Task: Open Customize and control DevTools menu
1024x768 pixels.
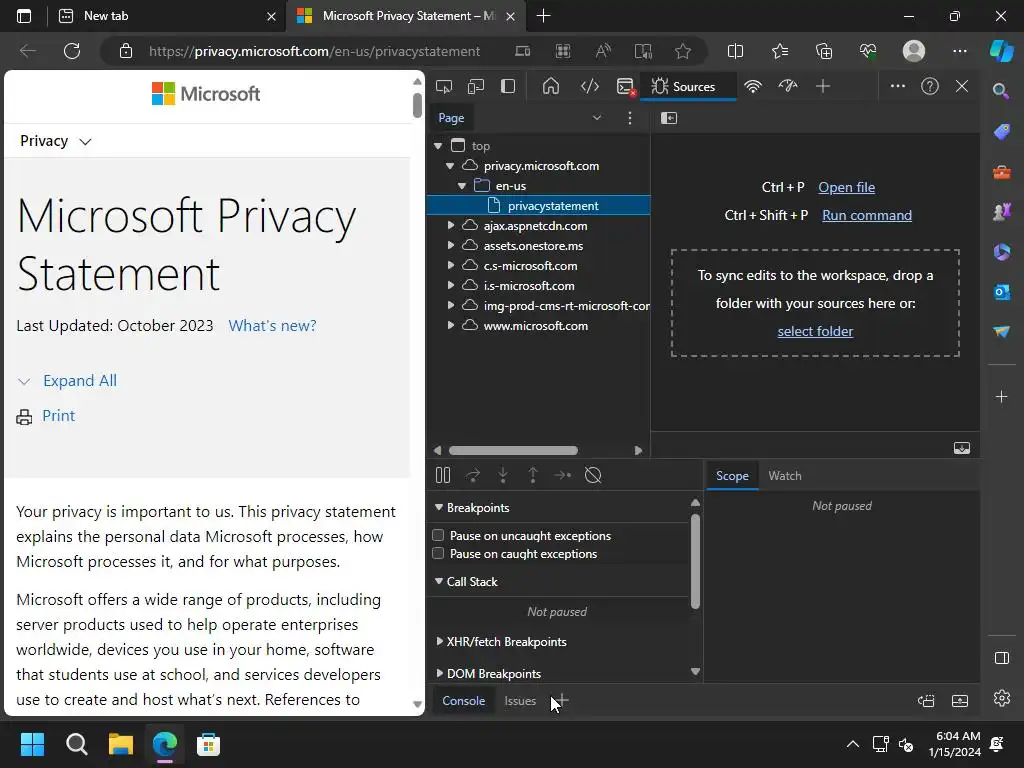Action: [898, 86]
